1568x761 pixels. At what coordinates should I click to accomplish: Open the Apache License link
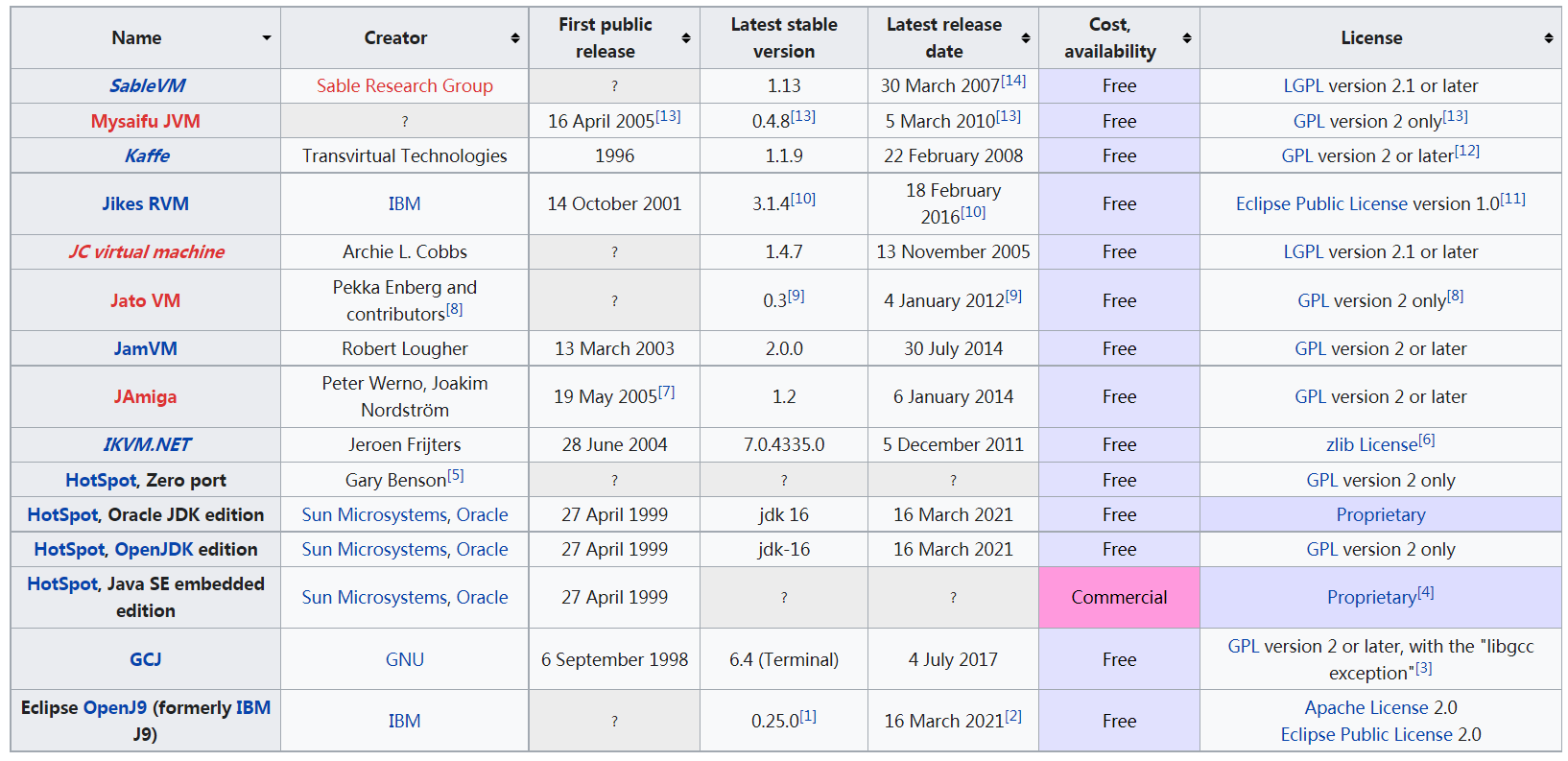click(1366, 707)
